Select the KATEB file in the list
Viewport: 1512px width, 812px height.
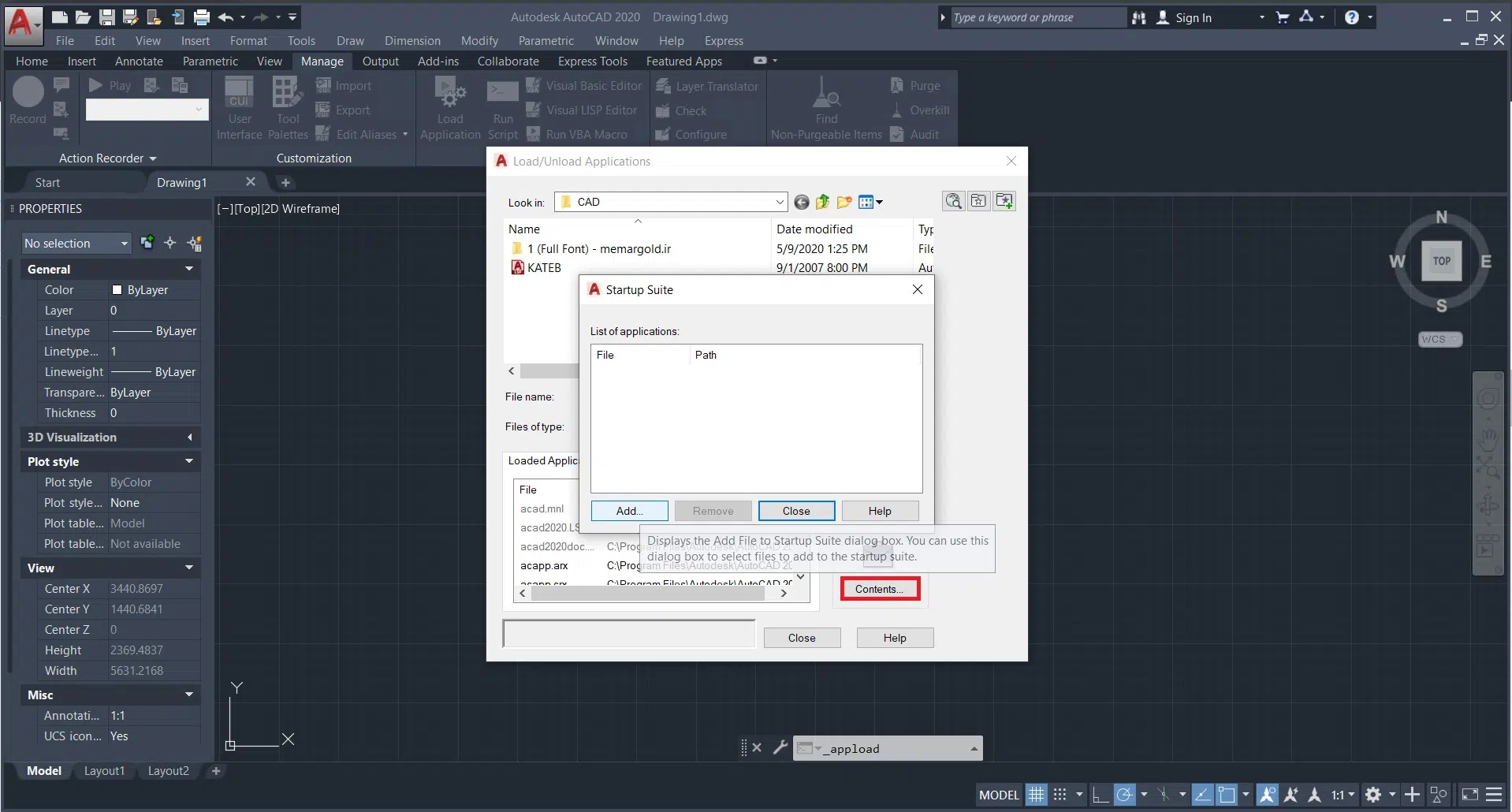544,268
